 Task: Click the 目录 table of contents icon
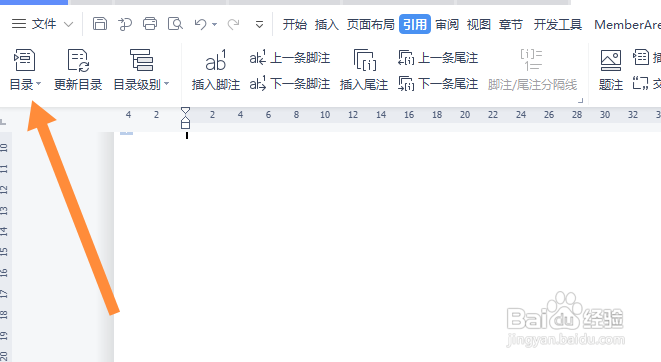24,60
